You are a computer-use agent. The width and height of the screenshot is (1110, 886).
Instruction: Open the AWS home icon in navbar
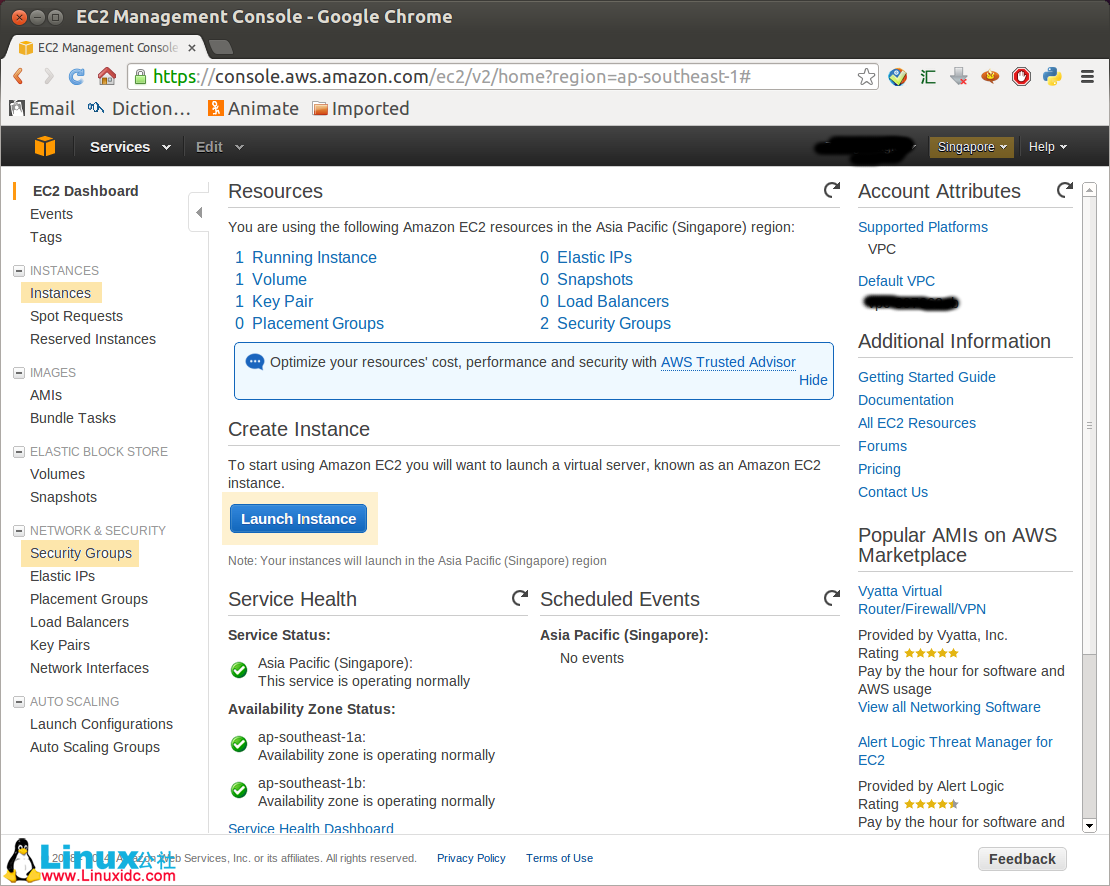coord(45,146)
